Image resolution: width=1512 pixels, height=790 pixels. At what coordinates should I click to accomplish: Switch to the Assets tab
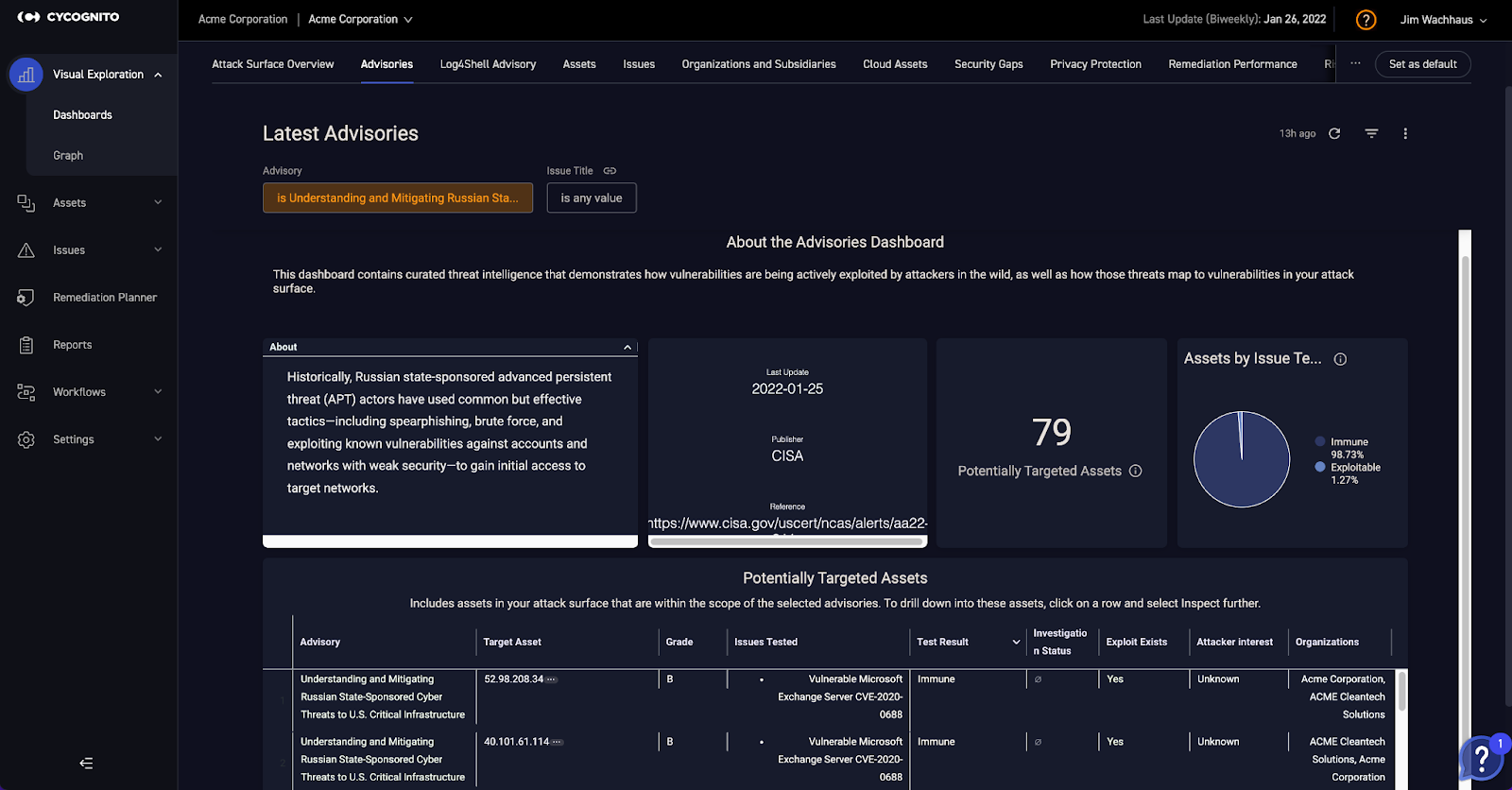point(579,64)
